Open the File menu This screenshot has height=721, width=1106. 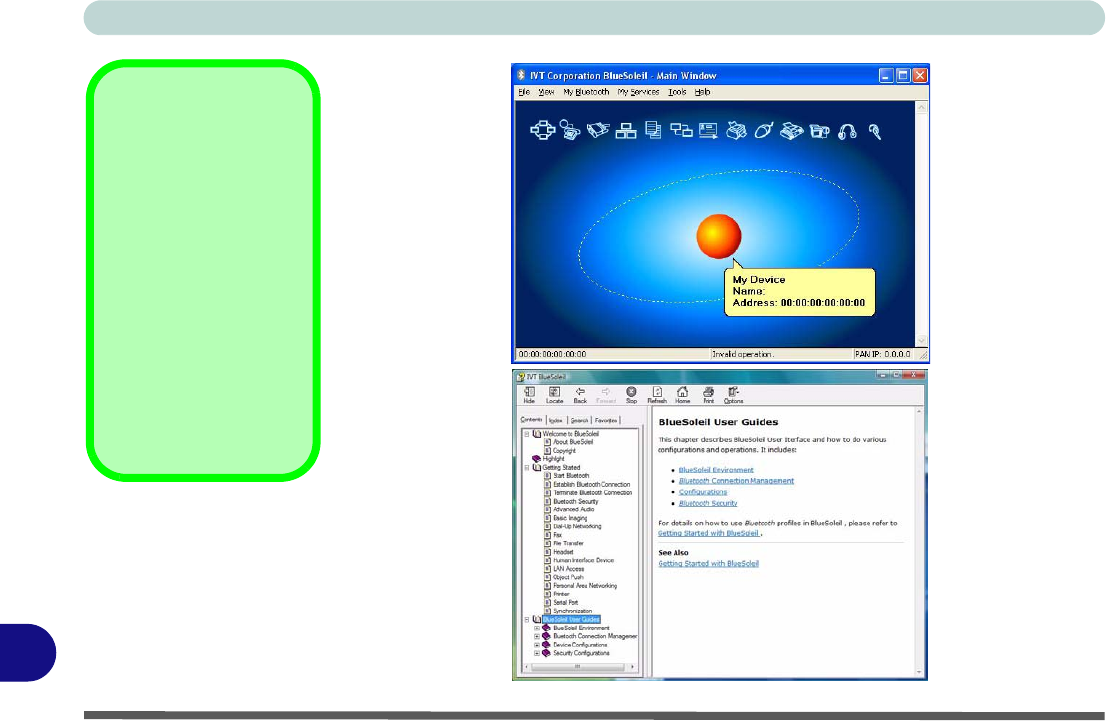point(524,92)
